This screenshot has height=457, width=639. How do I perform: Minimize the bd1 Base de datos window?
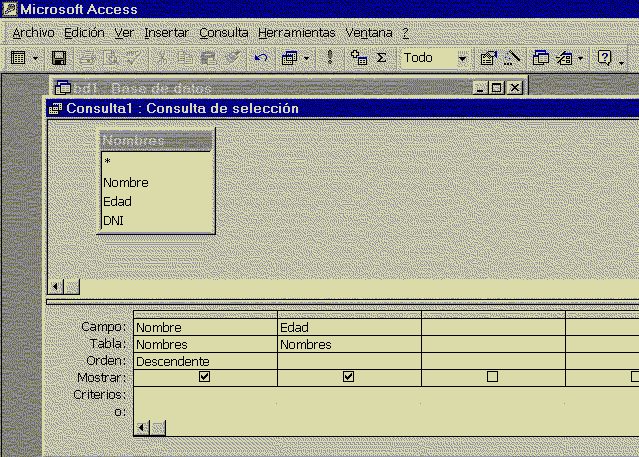pos(480,88)
